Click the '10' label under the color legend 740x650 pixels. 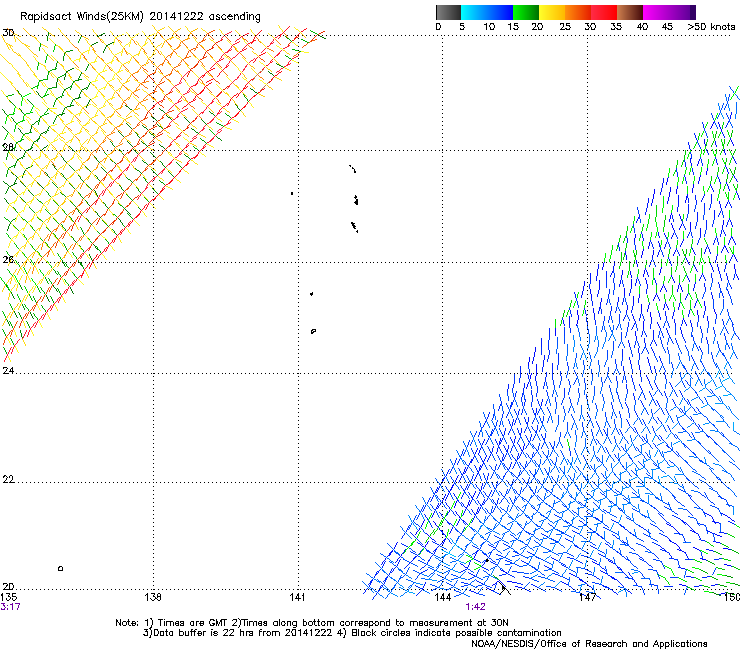click(489, 26)
